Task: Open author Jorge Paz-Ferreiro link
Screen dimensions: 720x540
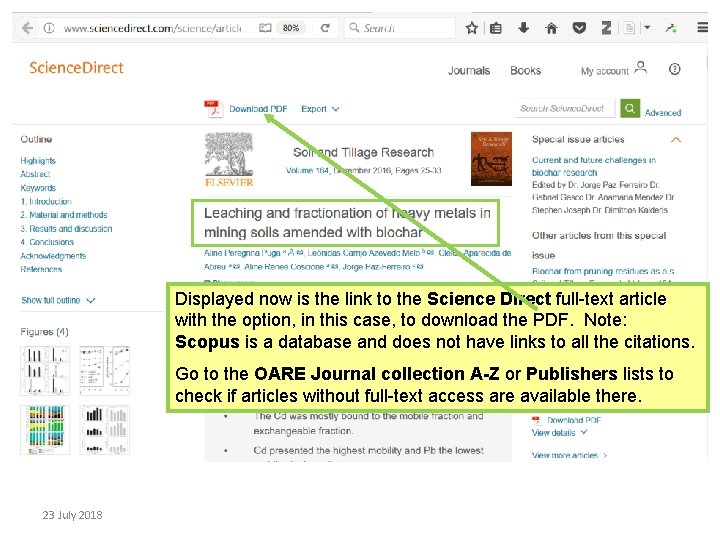Action: (x=376, y=267)
